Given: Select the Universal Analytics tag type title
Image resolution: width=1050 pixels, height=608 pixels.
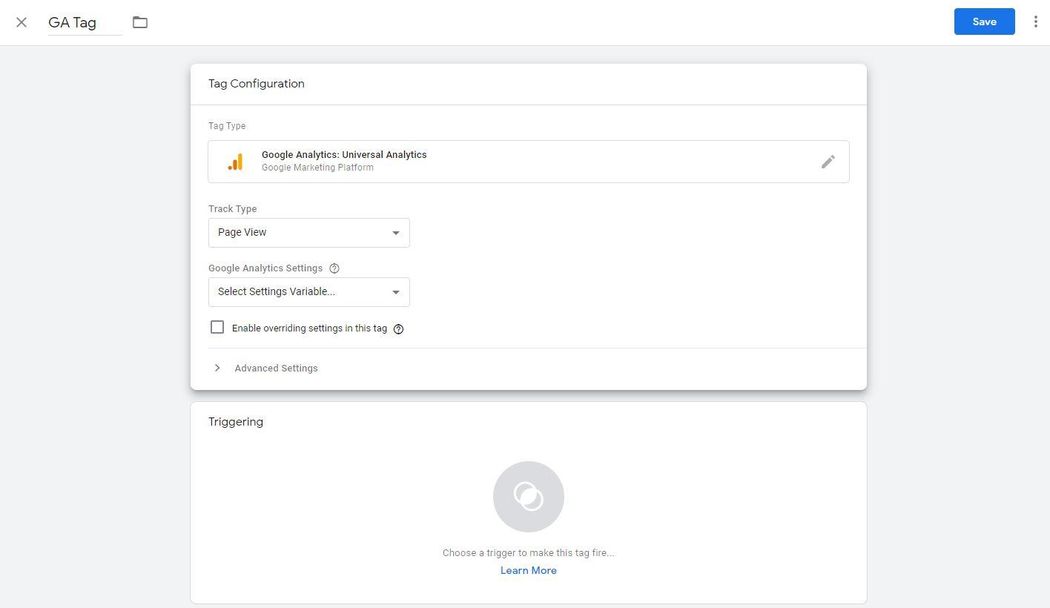Looking at the screenshot, I should pyautogui.click(x=344, y=155).
